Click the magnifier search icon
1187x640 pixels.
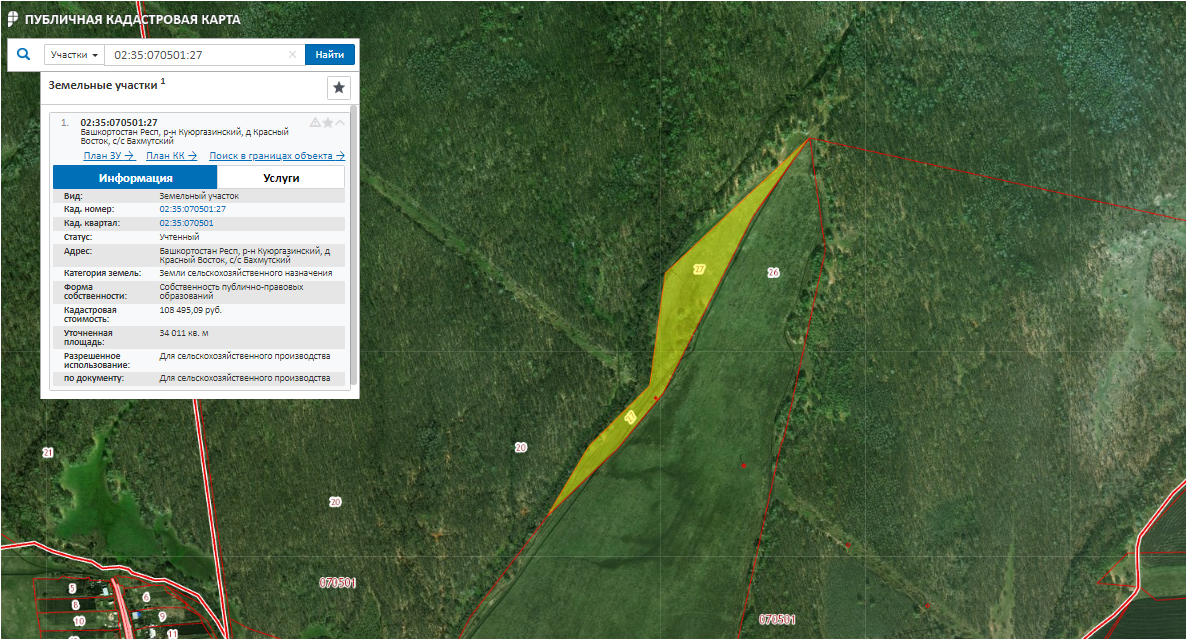23,55
